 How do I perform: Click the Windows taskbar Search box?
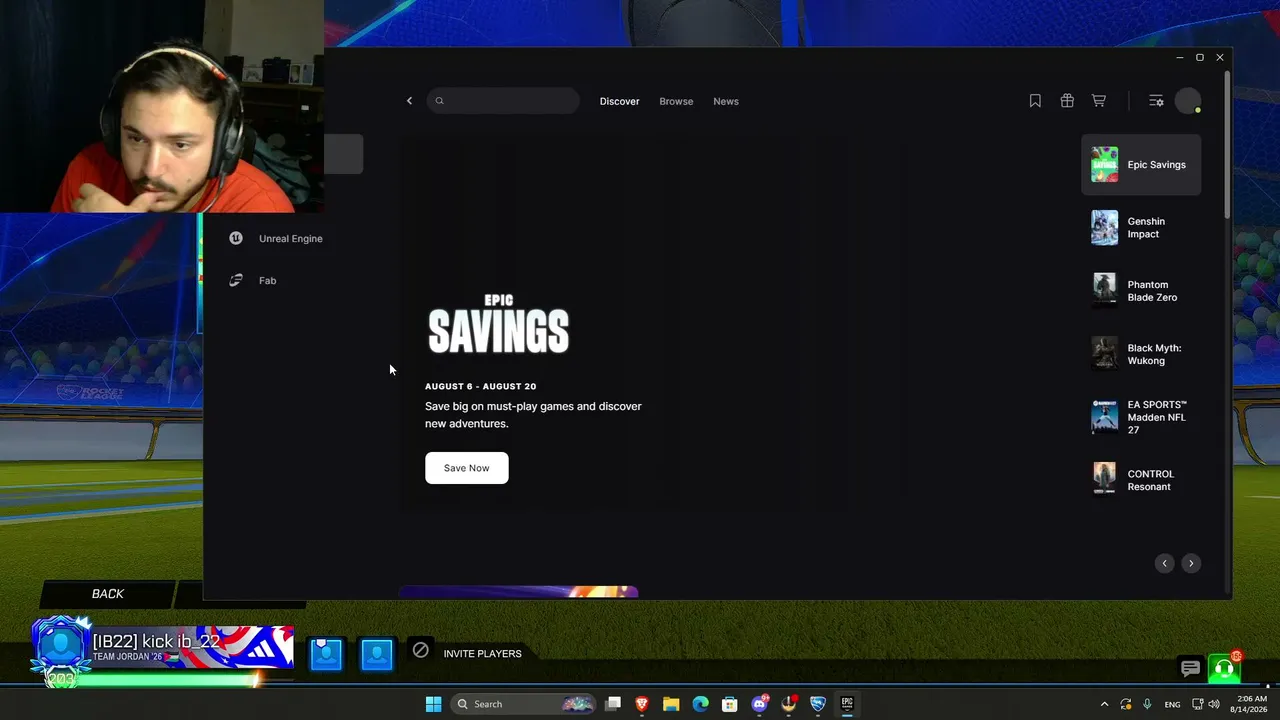524,704
